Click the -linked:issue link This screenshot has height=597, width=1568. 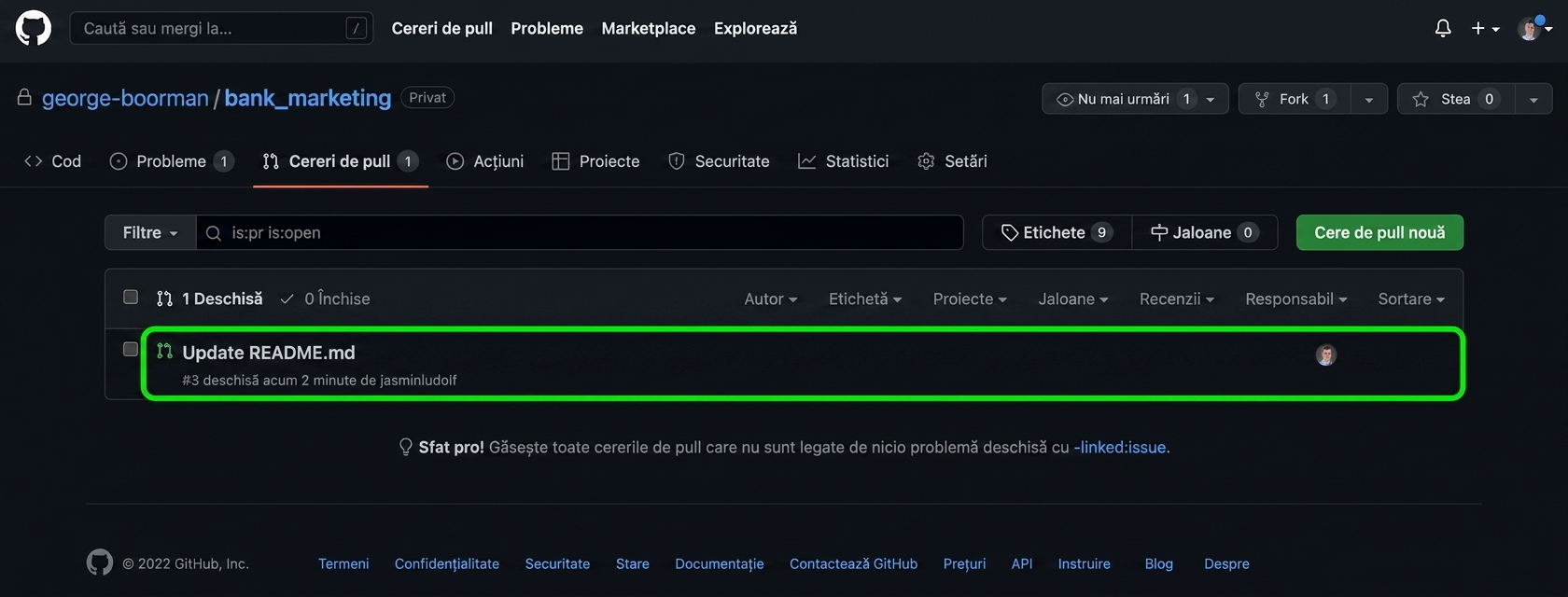(x=1120, y=447)
